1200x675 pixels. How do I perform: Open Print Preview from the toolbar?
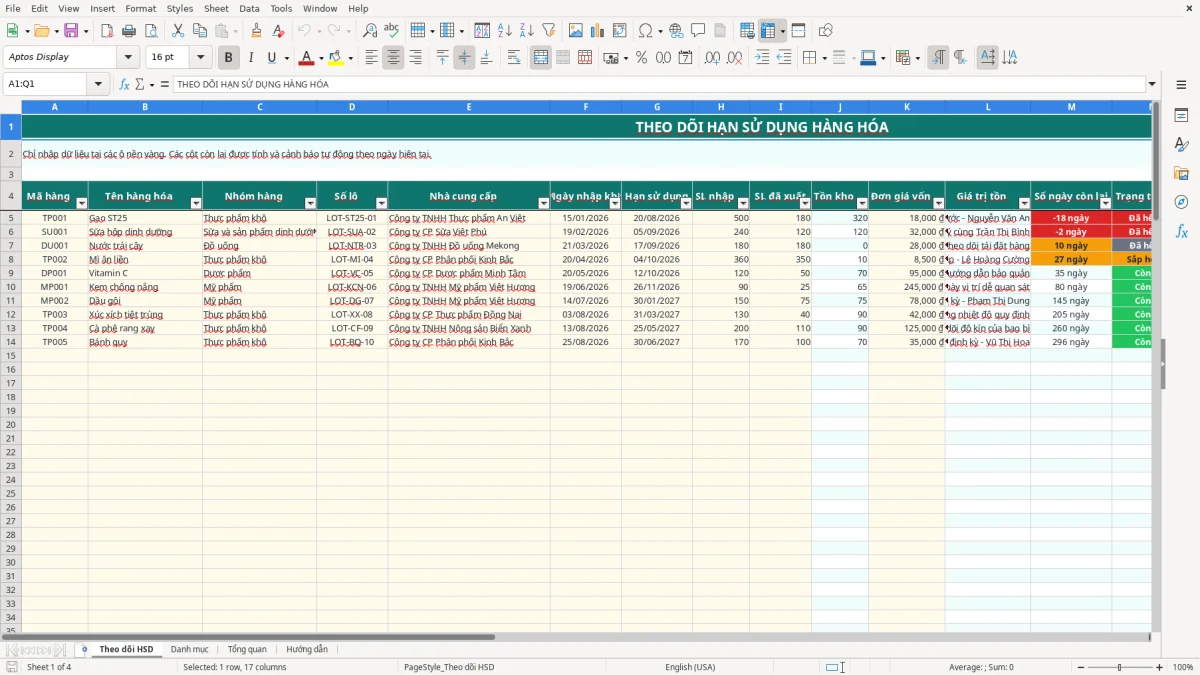tap(150, 31)
